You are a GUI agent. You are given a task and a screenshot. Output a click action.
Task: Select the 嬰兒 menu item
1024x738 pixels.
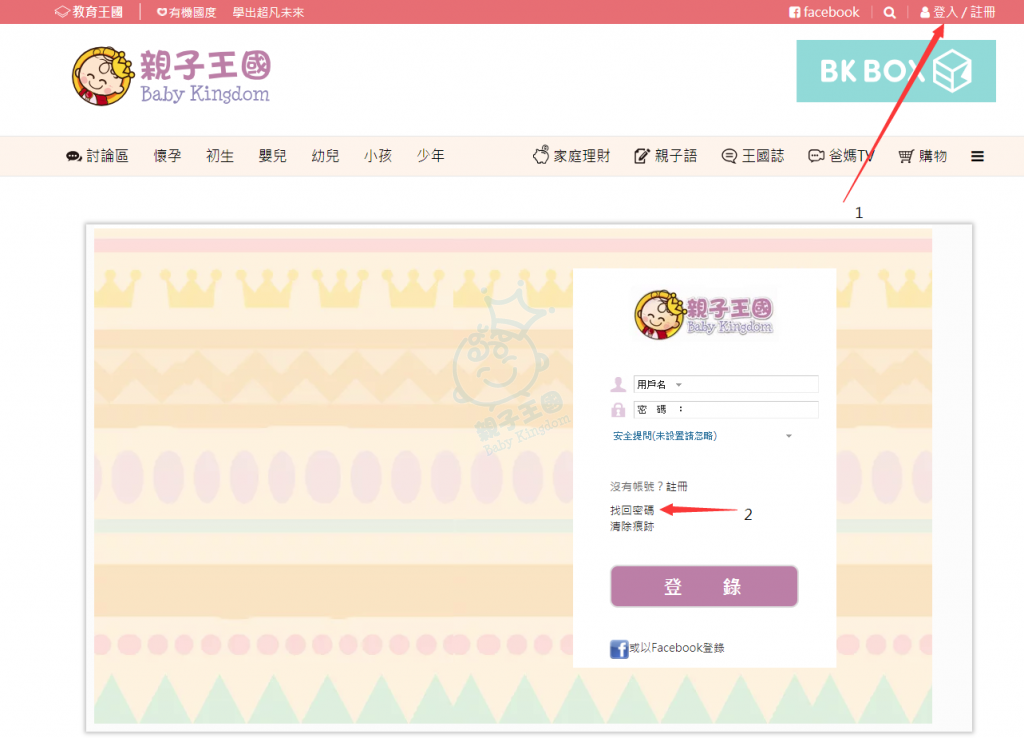(272, 156)
